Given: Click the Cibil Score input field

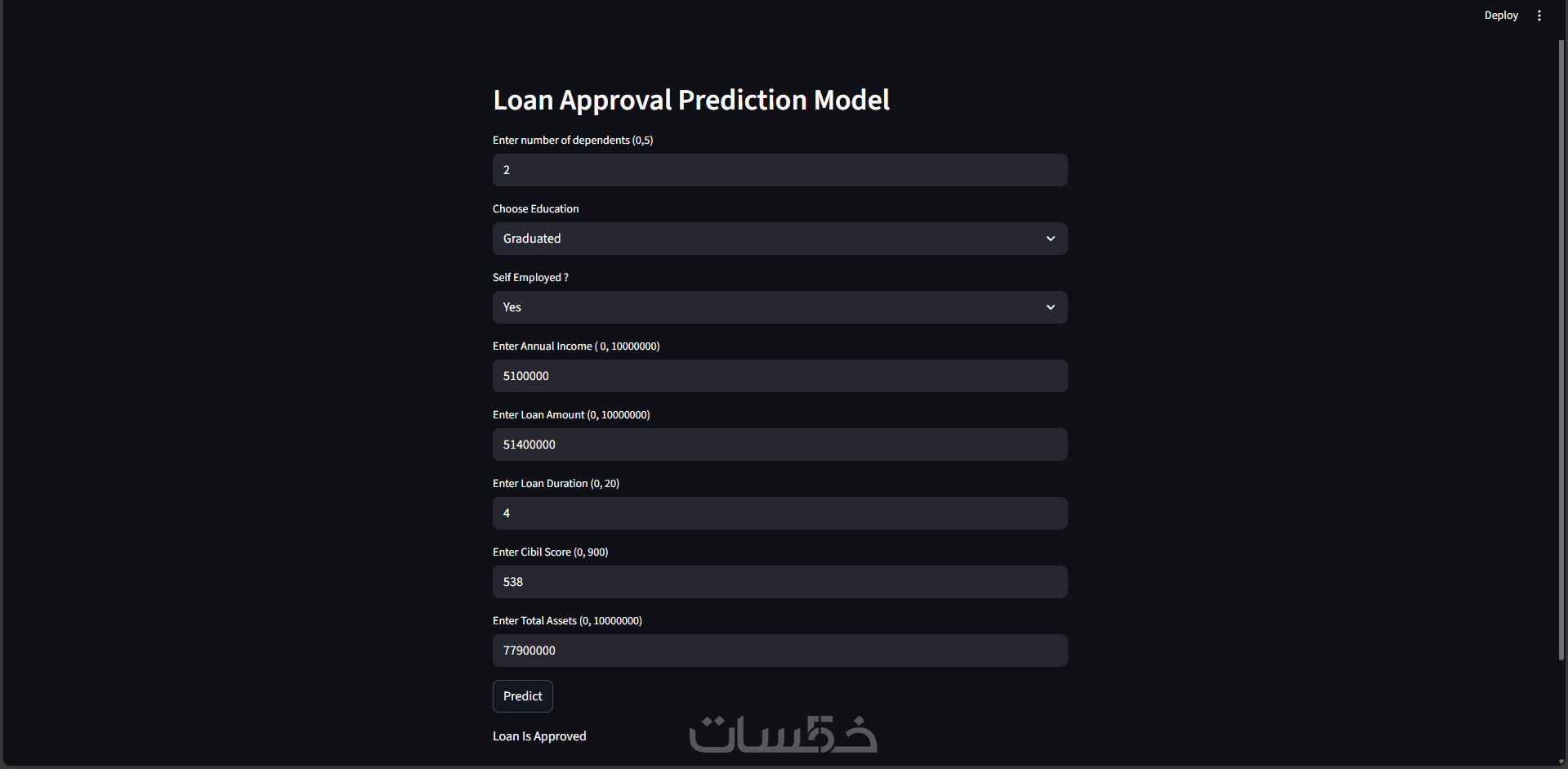Looking at the screenshot, I should [780, 582].
